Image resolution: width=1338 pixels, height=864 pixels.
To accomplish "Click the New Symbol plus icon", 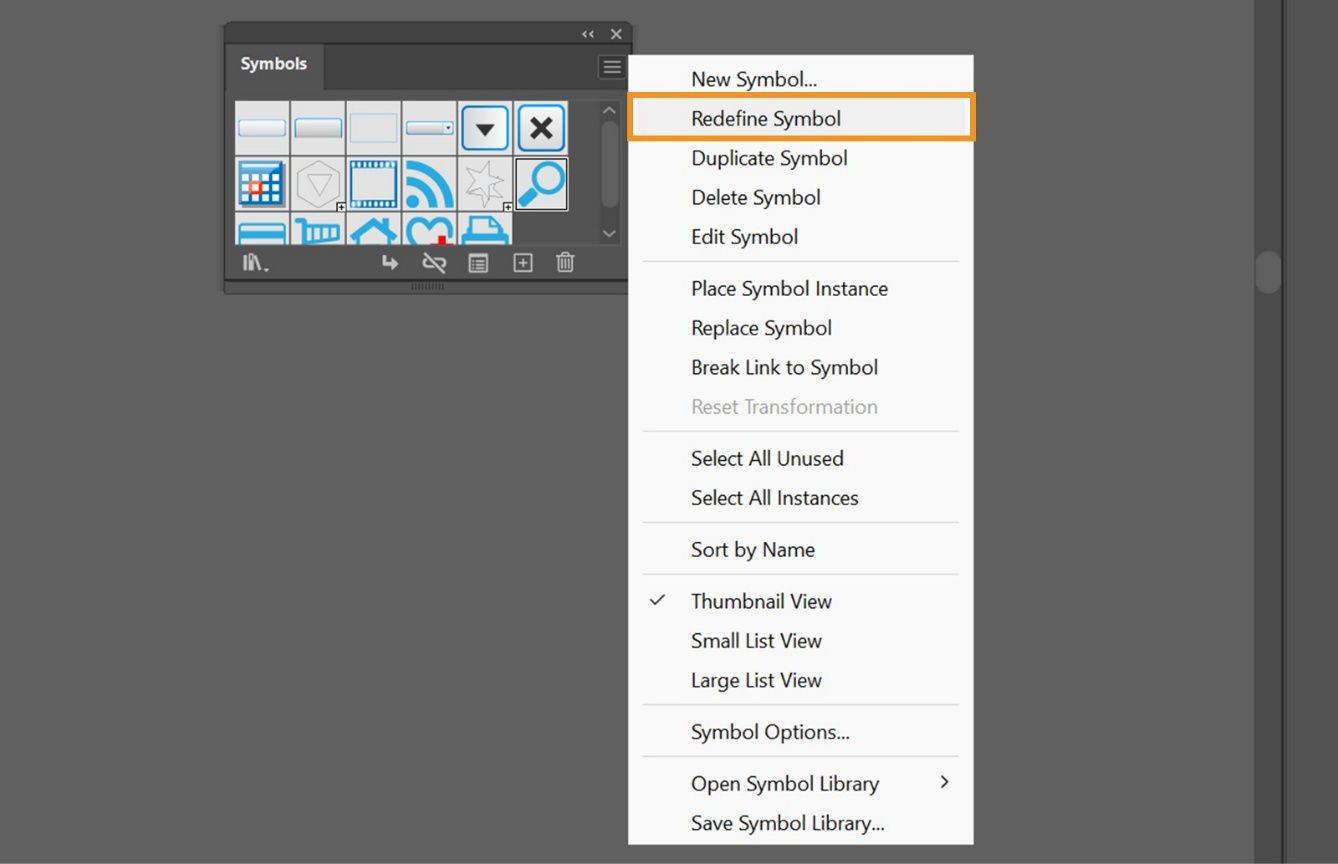I will pyautogui.click(x=523, y=263).
